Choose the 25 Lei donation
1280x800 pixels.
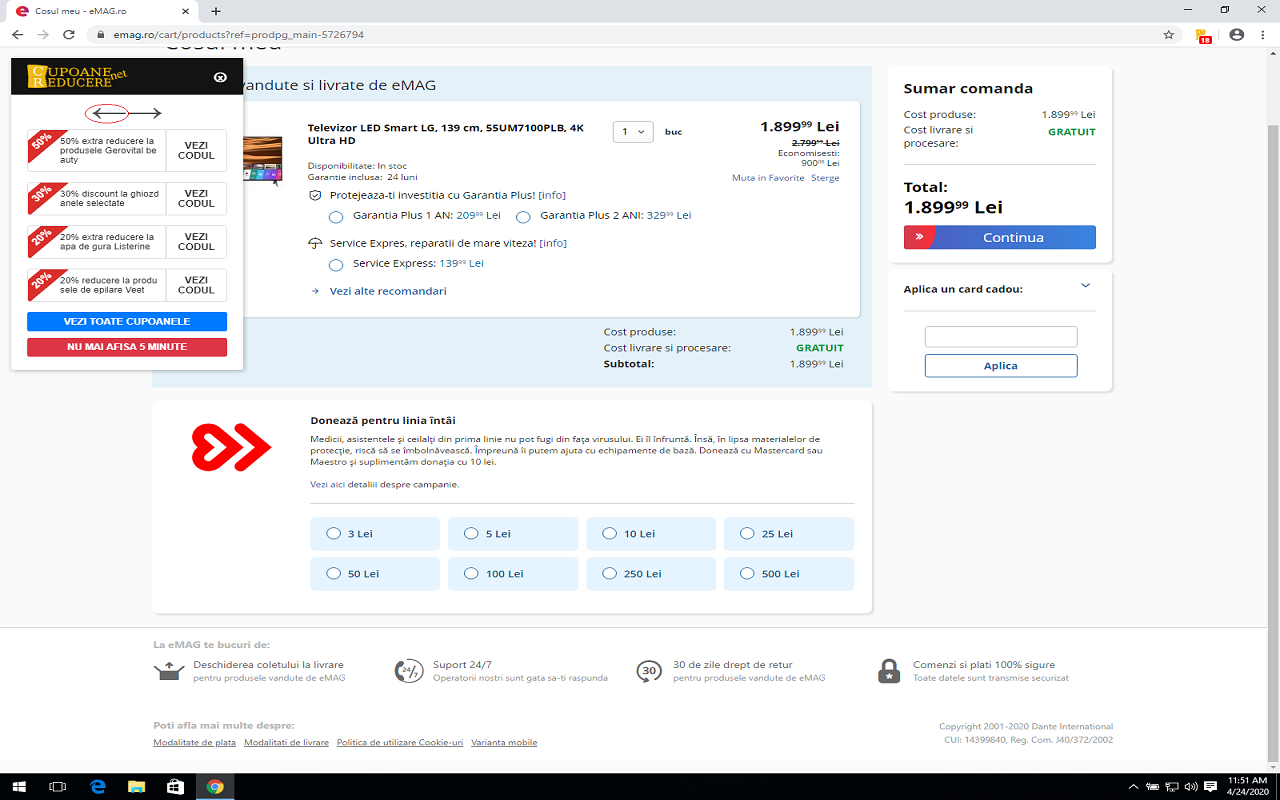coord(789,534)
